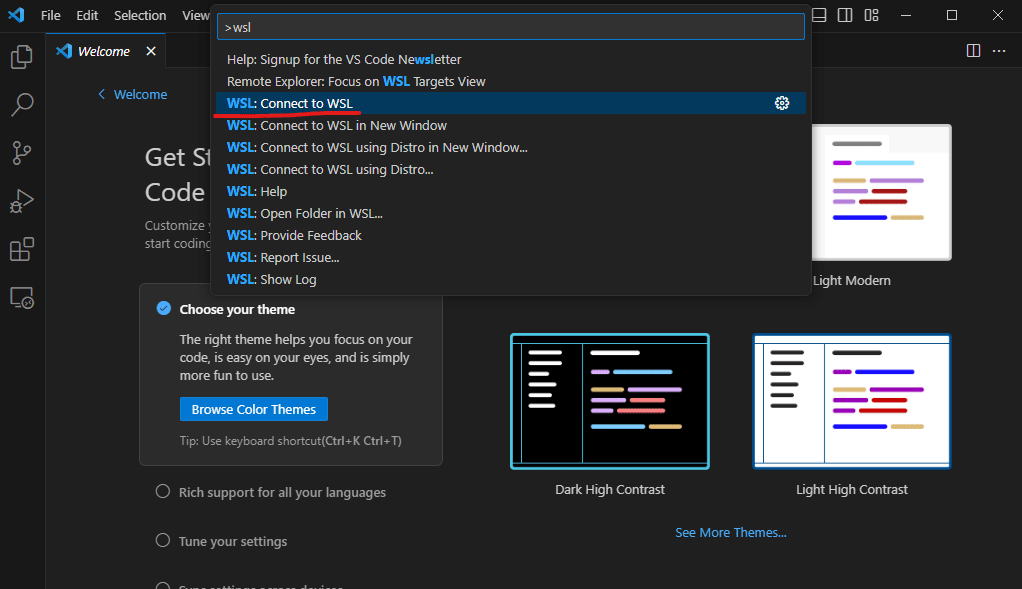Screen dimensions: 1022x589
Task: Select WSL: Open Folder in WSL...
Action: point(511,213)
